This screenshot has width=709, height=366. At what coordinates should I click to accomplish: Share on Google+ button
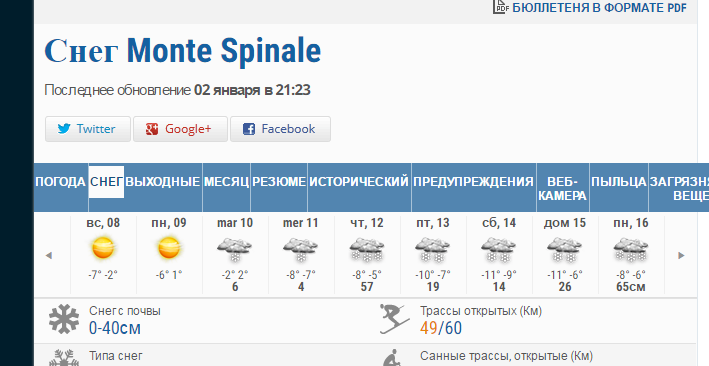click(180, 129)
